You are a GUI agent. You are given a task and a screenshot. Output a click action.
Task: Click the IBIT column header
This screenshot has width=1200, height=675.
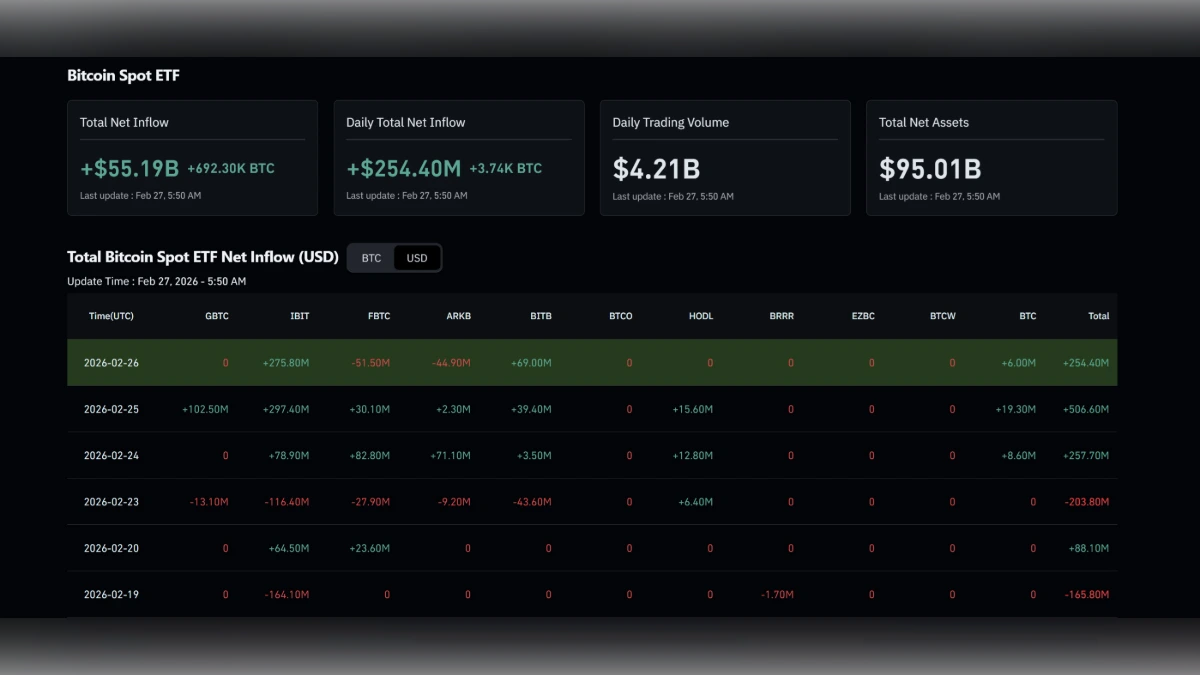coord(299,315)
